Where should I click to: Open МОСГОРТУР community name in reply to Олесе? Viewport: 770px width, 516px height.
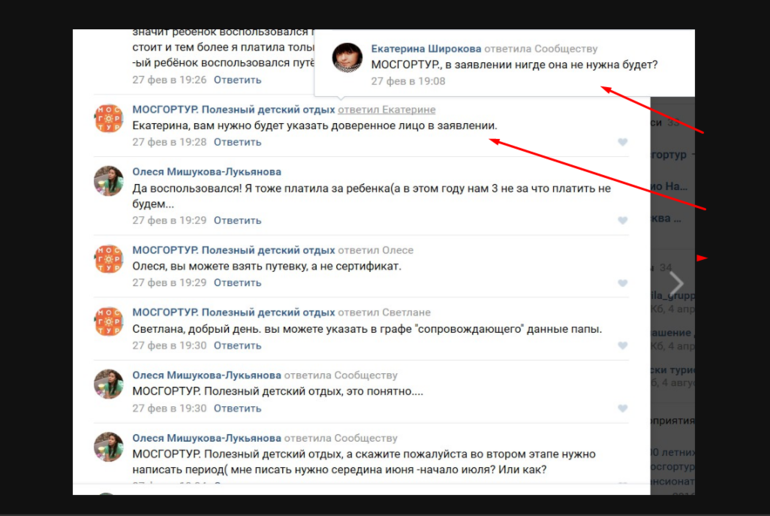click(233, 250)
